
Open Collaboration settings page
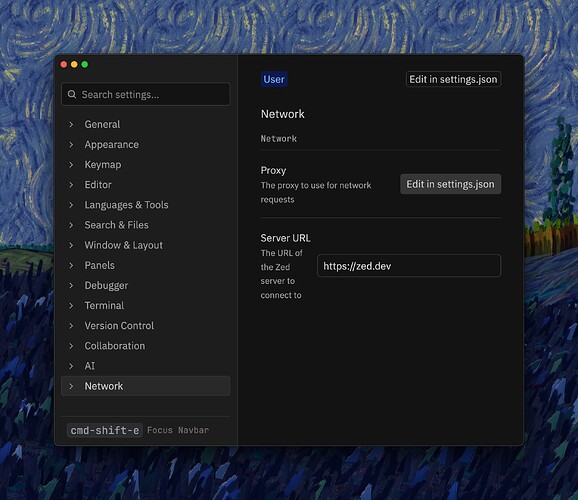(115, 346)
